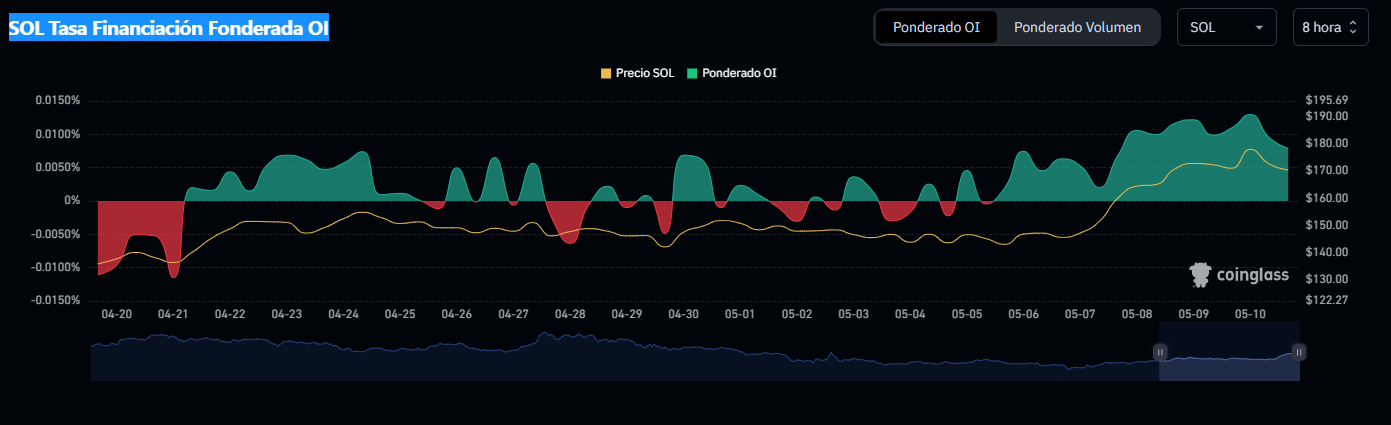1391x425 pixels.
Task: Click the $195.69 price axis label
Action: [1327, 100]
